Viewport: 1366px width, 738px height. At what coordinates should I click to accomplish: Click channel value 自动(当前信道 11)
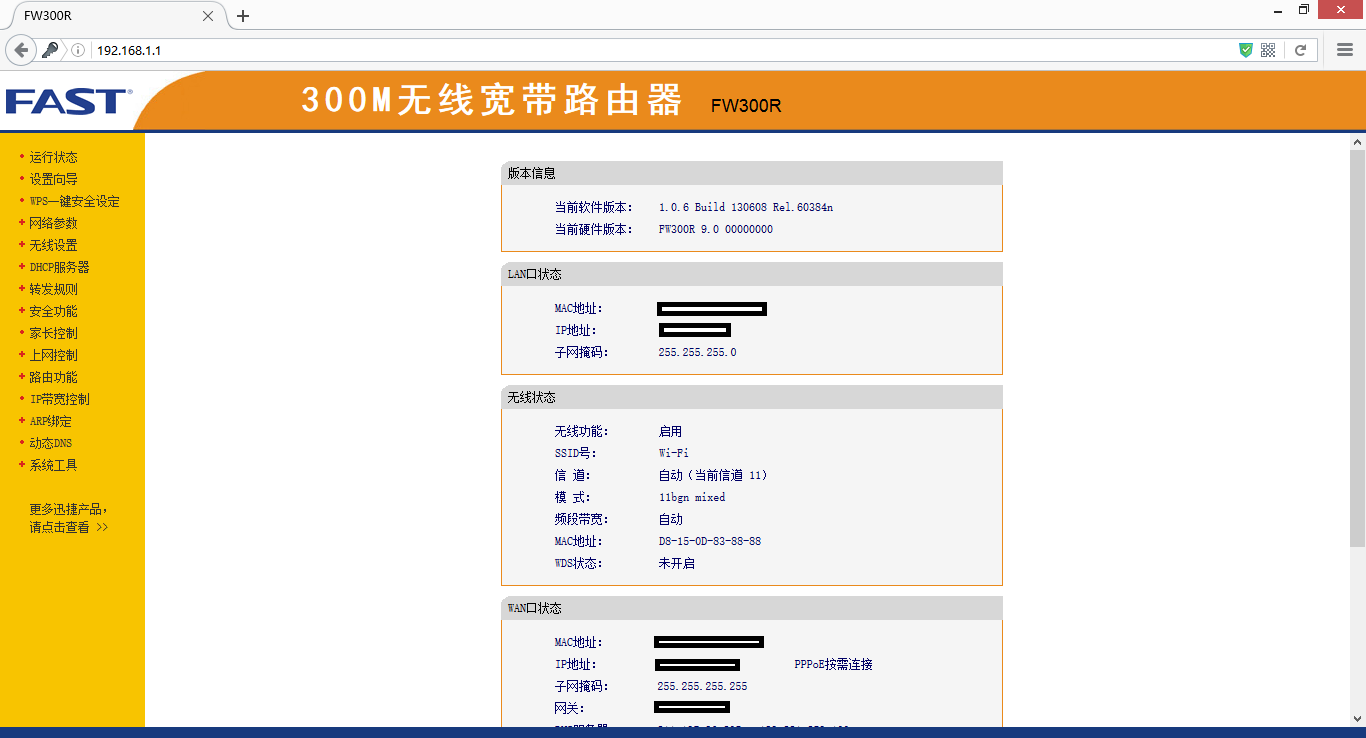[713, 475]
